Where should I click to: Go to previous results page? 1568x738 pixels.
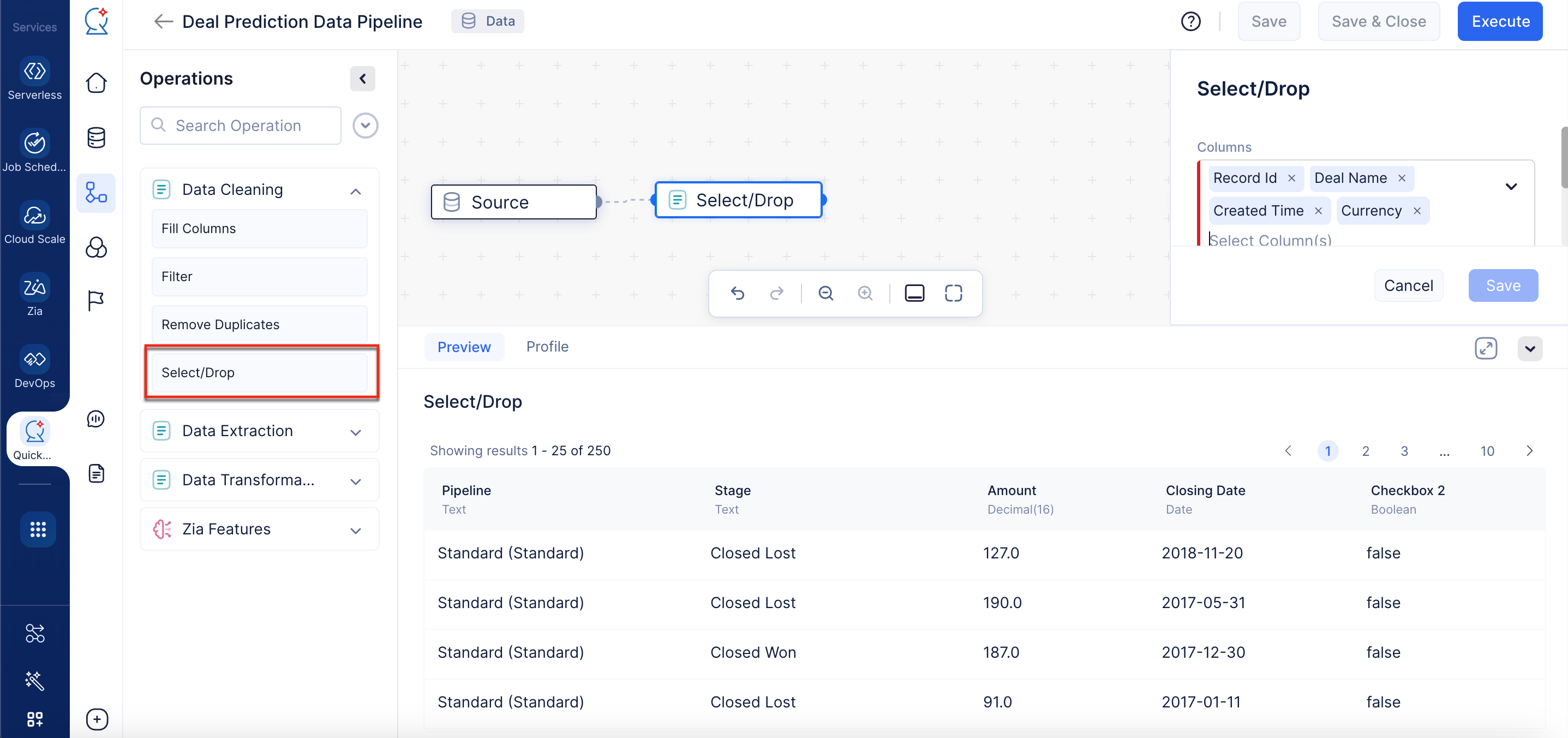coord(1288,451)
